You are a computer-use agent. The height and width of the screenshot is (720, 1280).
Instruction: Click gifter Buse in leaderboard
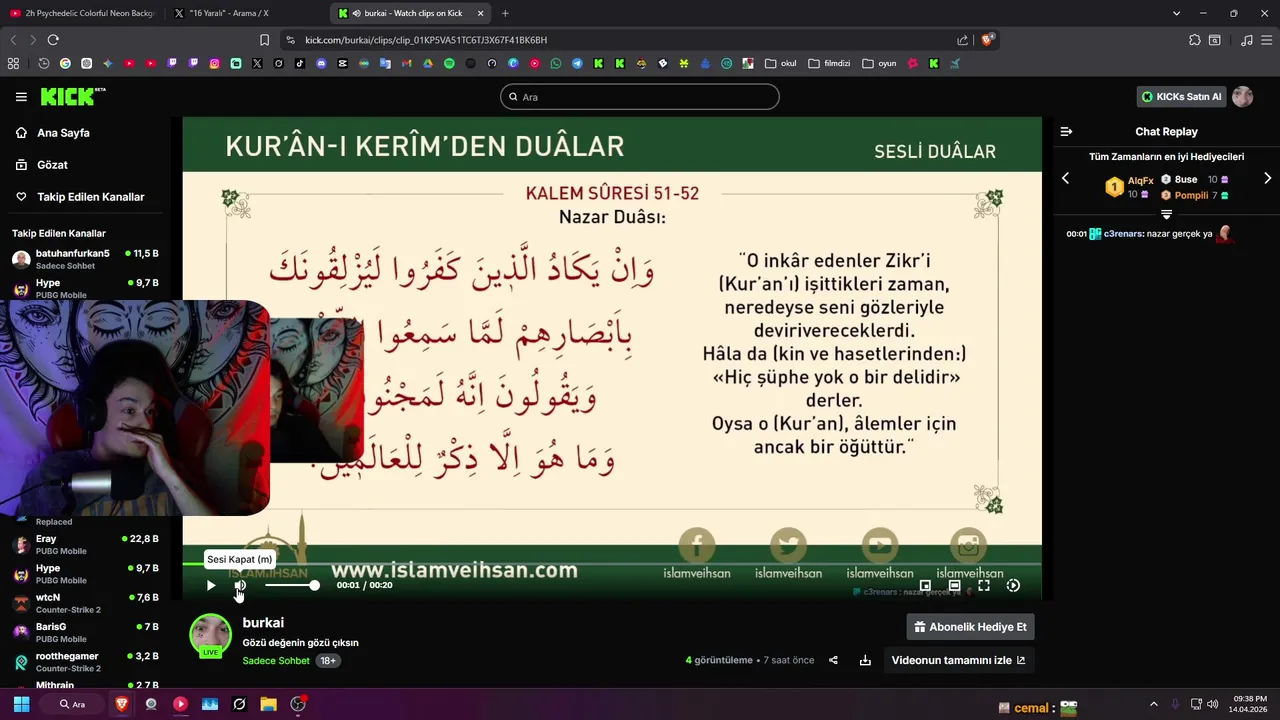(1186, 180)
